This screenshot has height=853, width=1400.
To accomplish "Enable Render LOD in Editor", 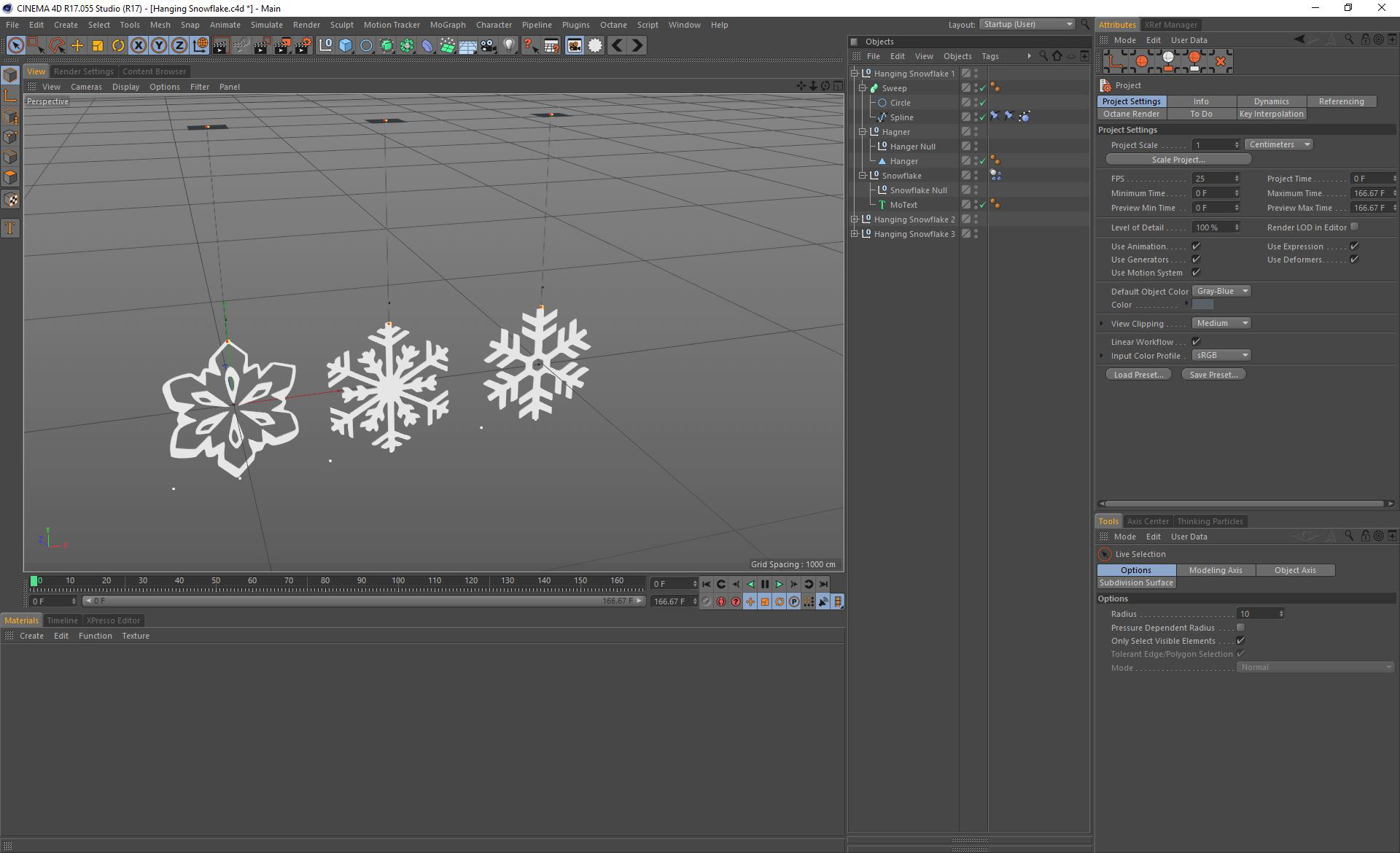I will click(x=1354, y=227).
